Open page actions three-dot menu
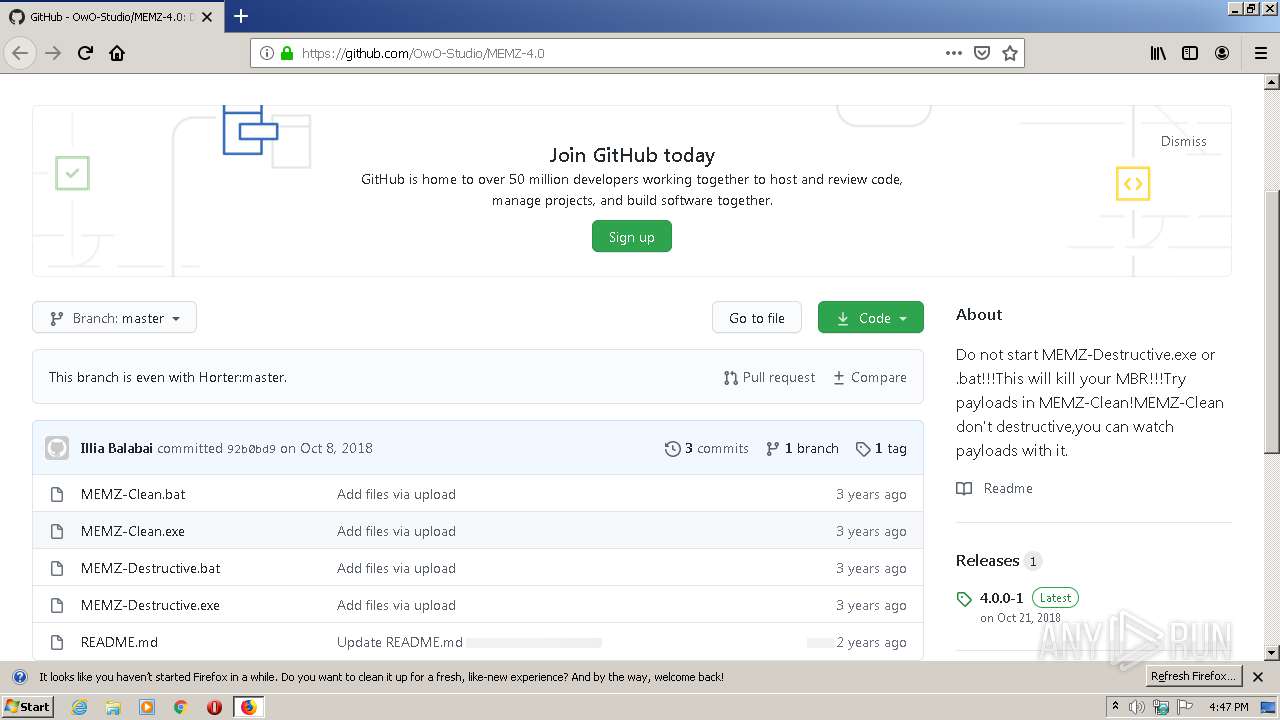1280x720 pixels. (x=954, y=53)
